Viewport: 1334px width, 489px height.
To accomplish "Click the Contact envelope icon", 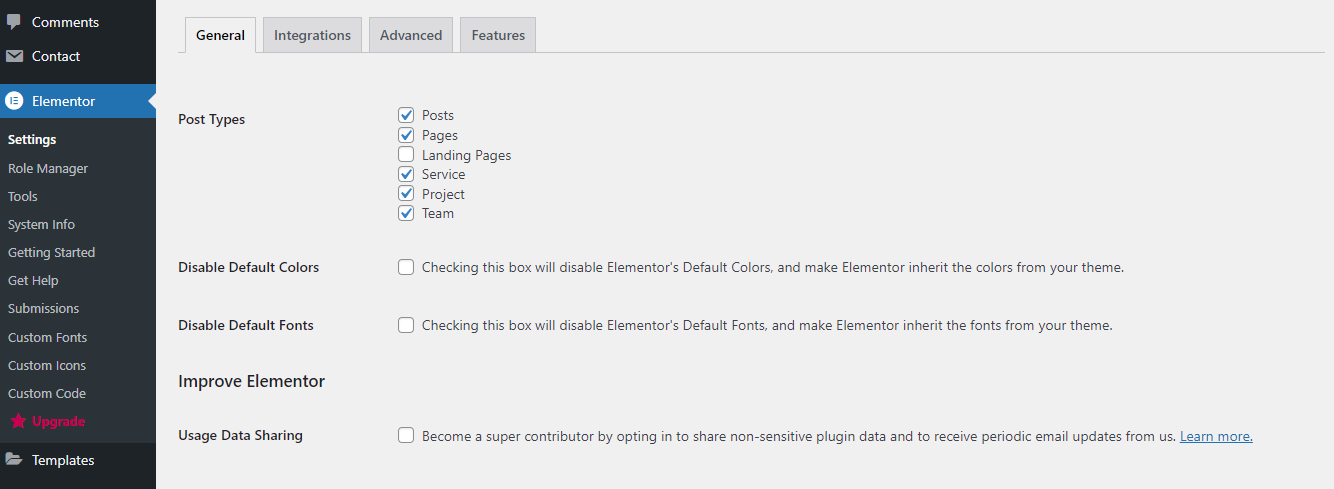I will 14,56.
